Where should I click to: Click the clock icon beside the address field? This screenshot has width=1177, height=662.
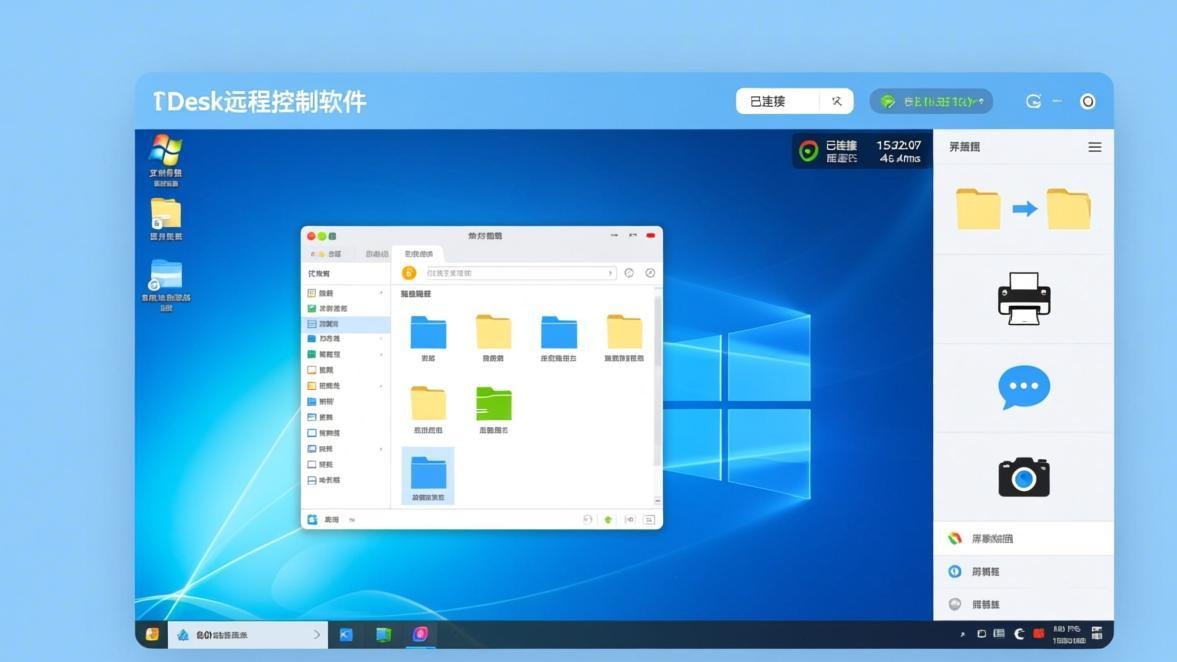[629, 273]
